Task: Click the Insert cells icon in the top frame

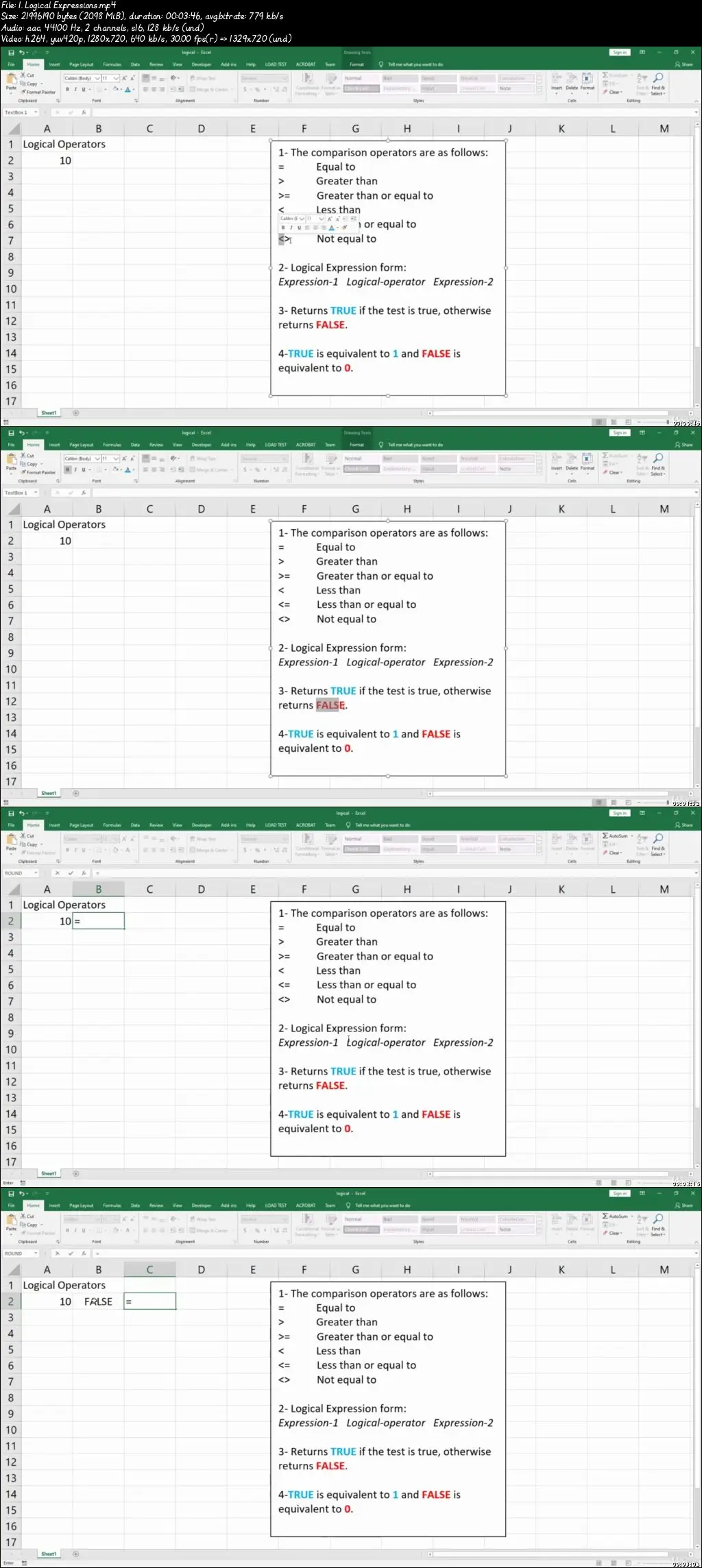Action: [x=557, y=77]
